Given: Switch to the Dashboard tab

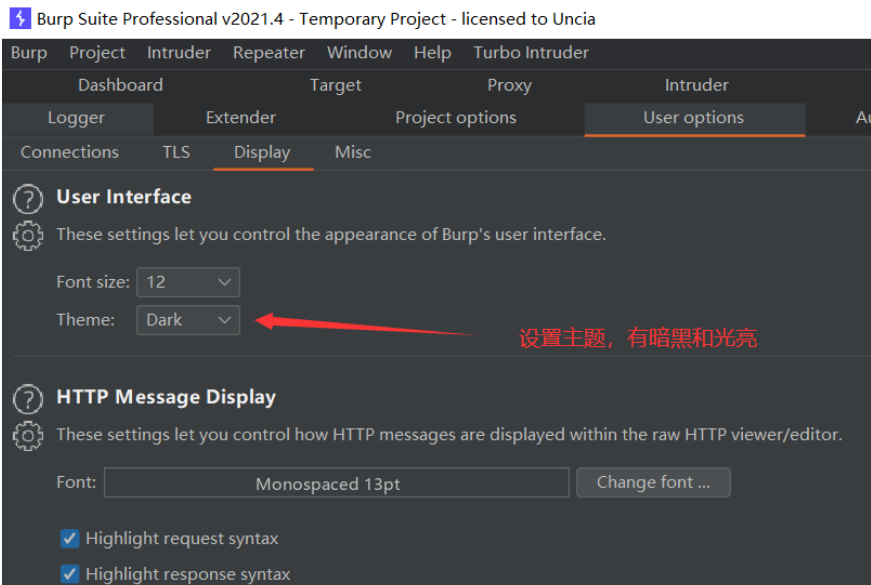Looking at the screenshot, I should 121,85.
